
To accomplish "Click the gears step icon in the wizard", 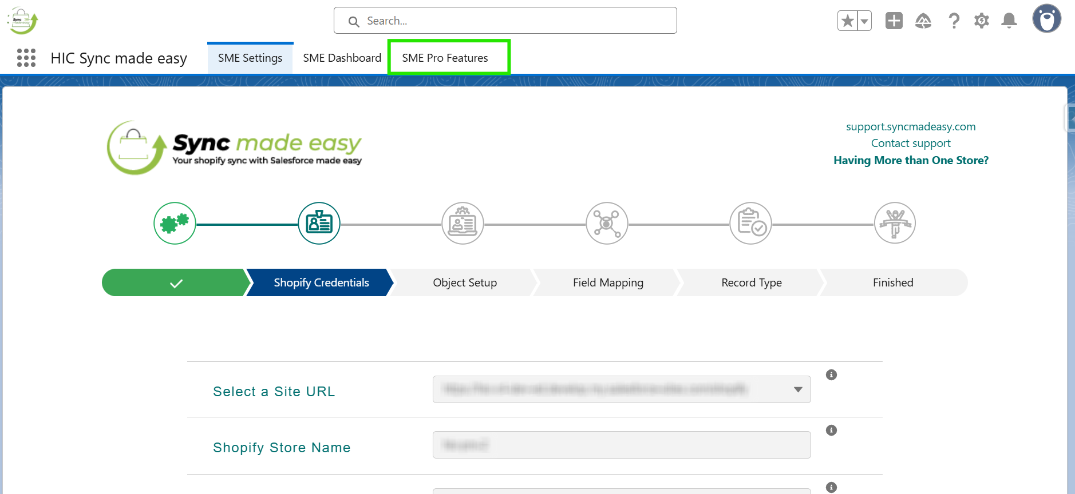I will 175,223.
